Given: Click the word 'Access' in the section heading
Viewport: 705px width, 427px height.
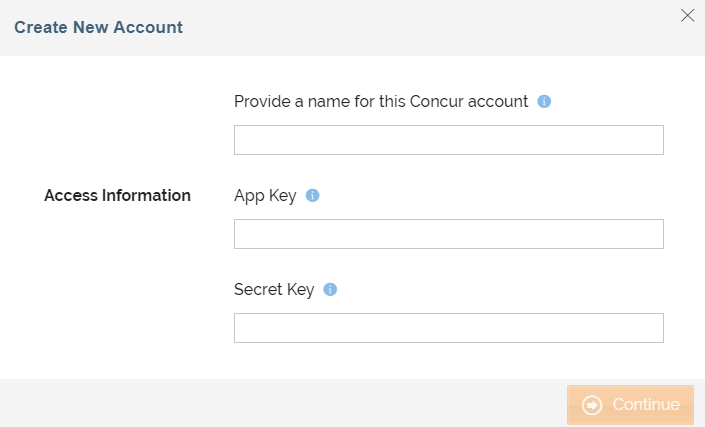Looking at the screenshot, I should (71, 195).
